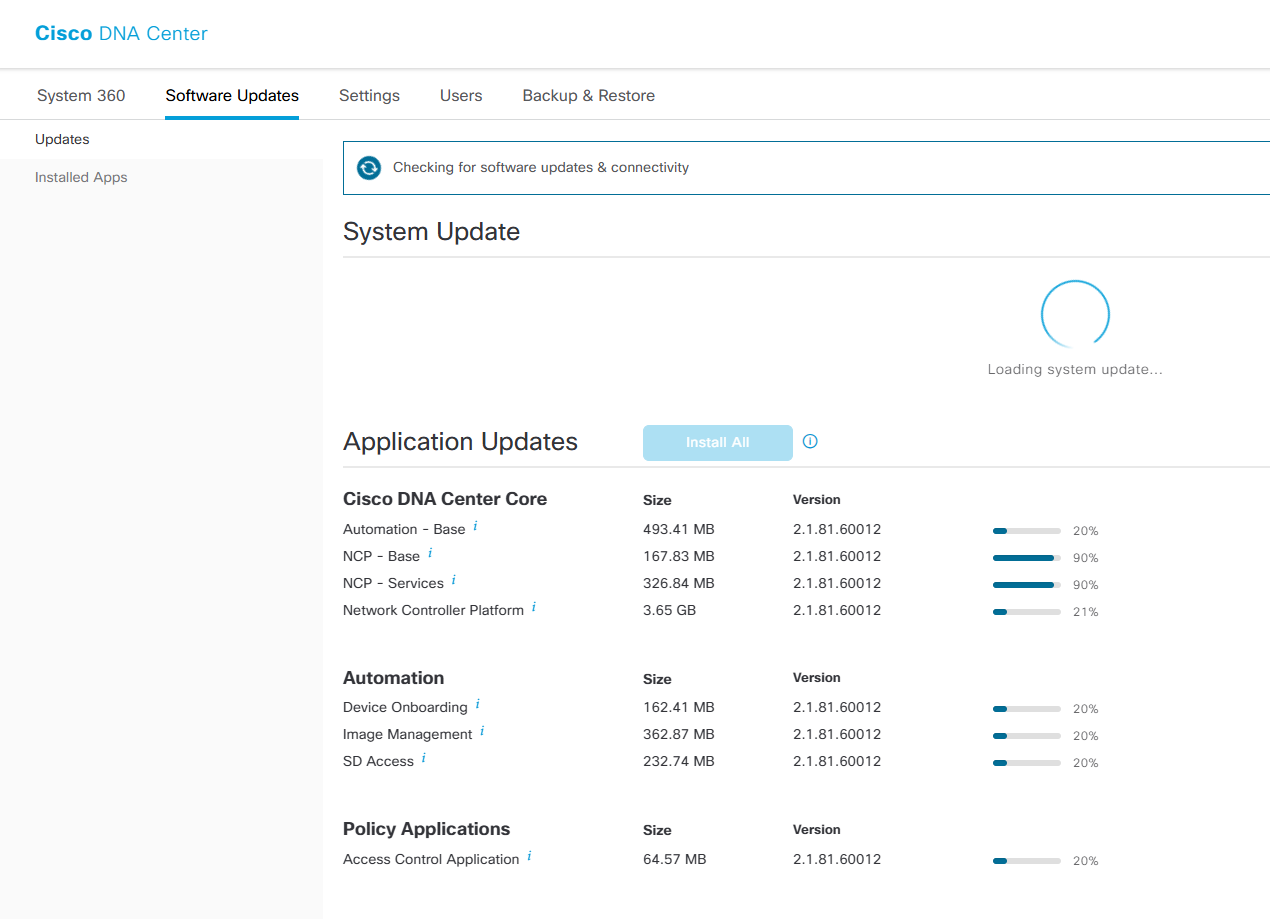Show info for NCP - Services

point(453,581)
